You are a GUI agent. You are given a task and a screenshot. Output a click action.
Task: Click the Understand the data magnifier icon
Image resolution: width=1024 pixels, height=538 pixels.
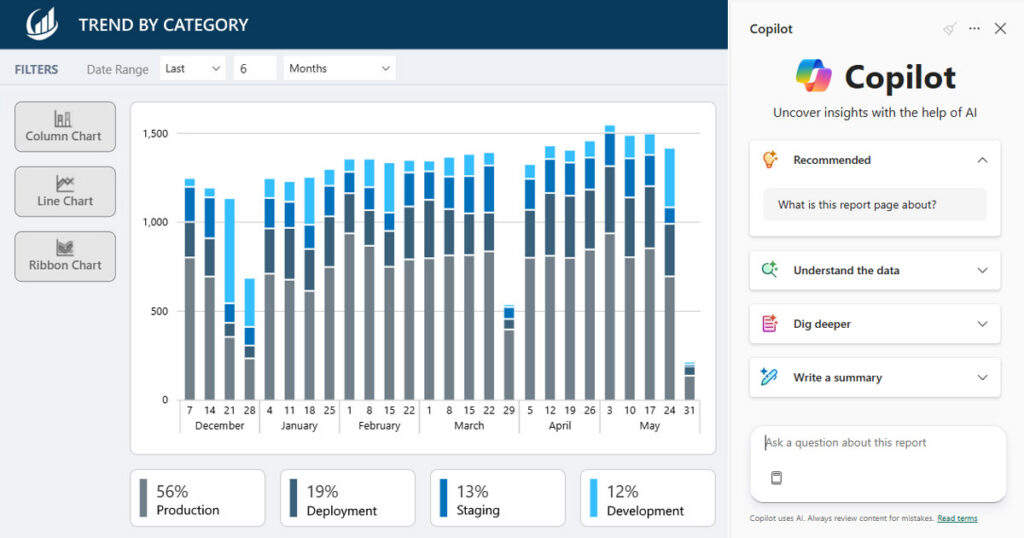[769, 270]
